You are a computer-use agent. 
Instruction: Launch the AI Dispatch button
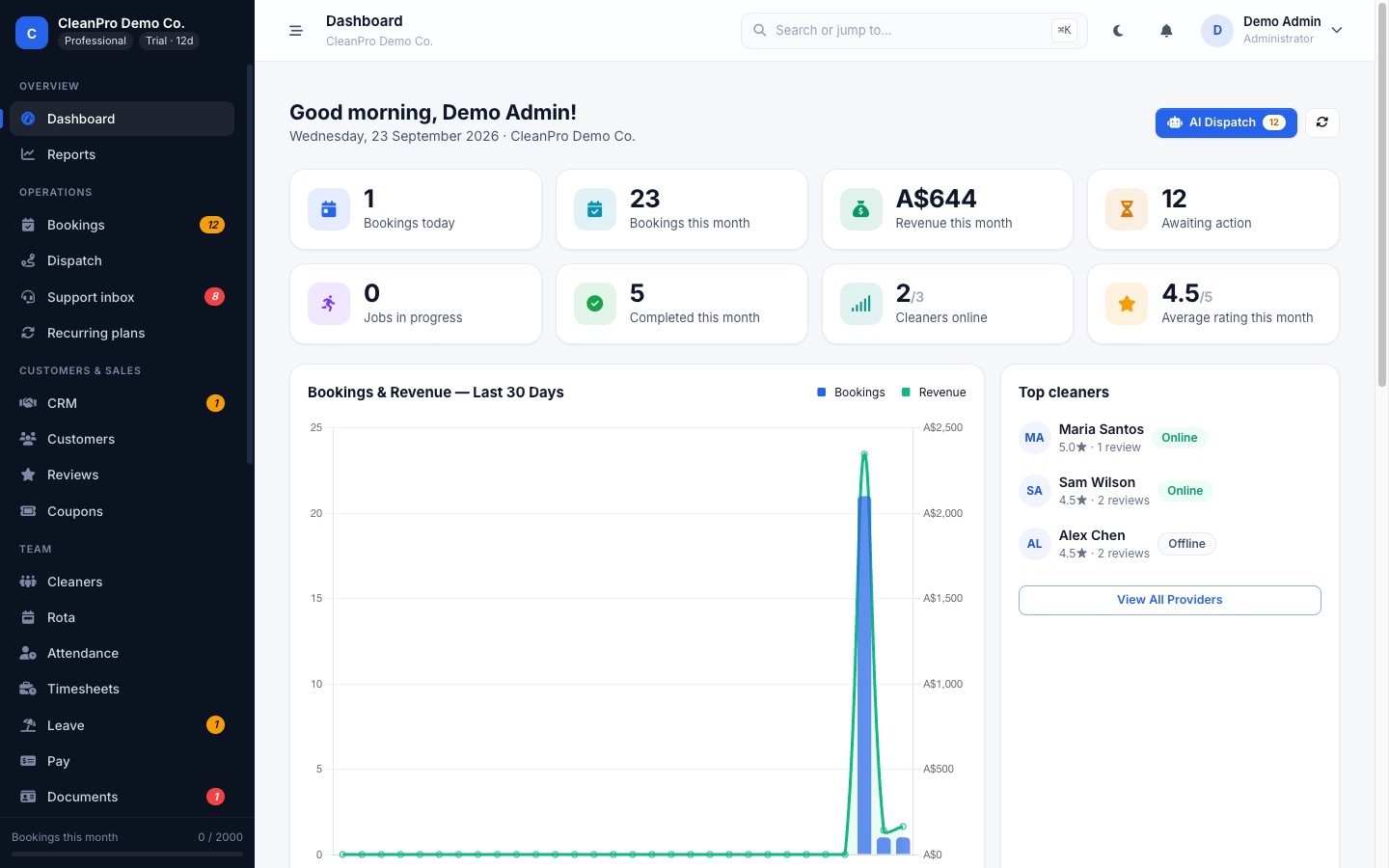1226,122
